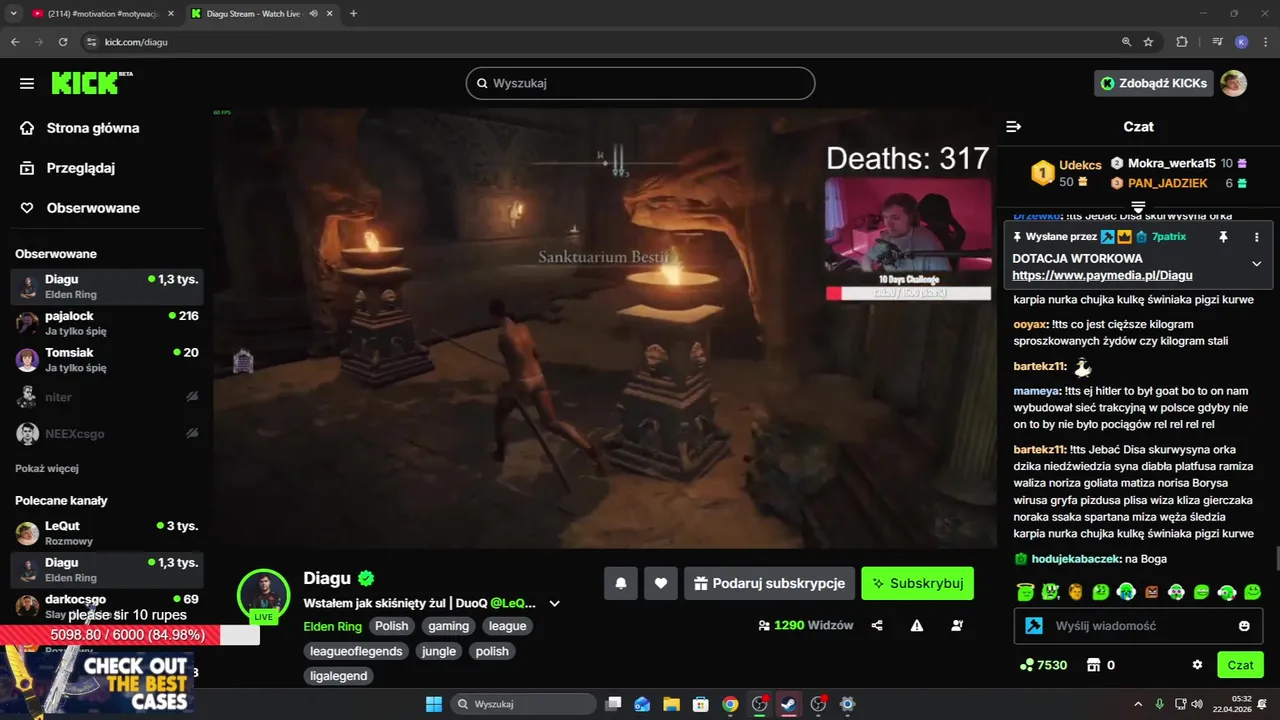
Task: Show hidden tray icons chevron
Action: coord(1138,704)
